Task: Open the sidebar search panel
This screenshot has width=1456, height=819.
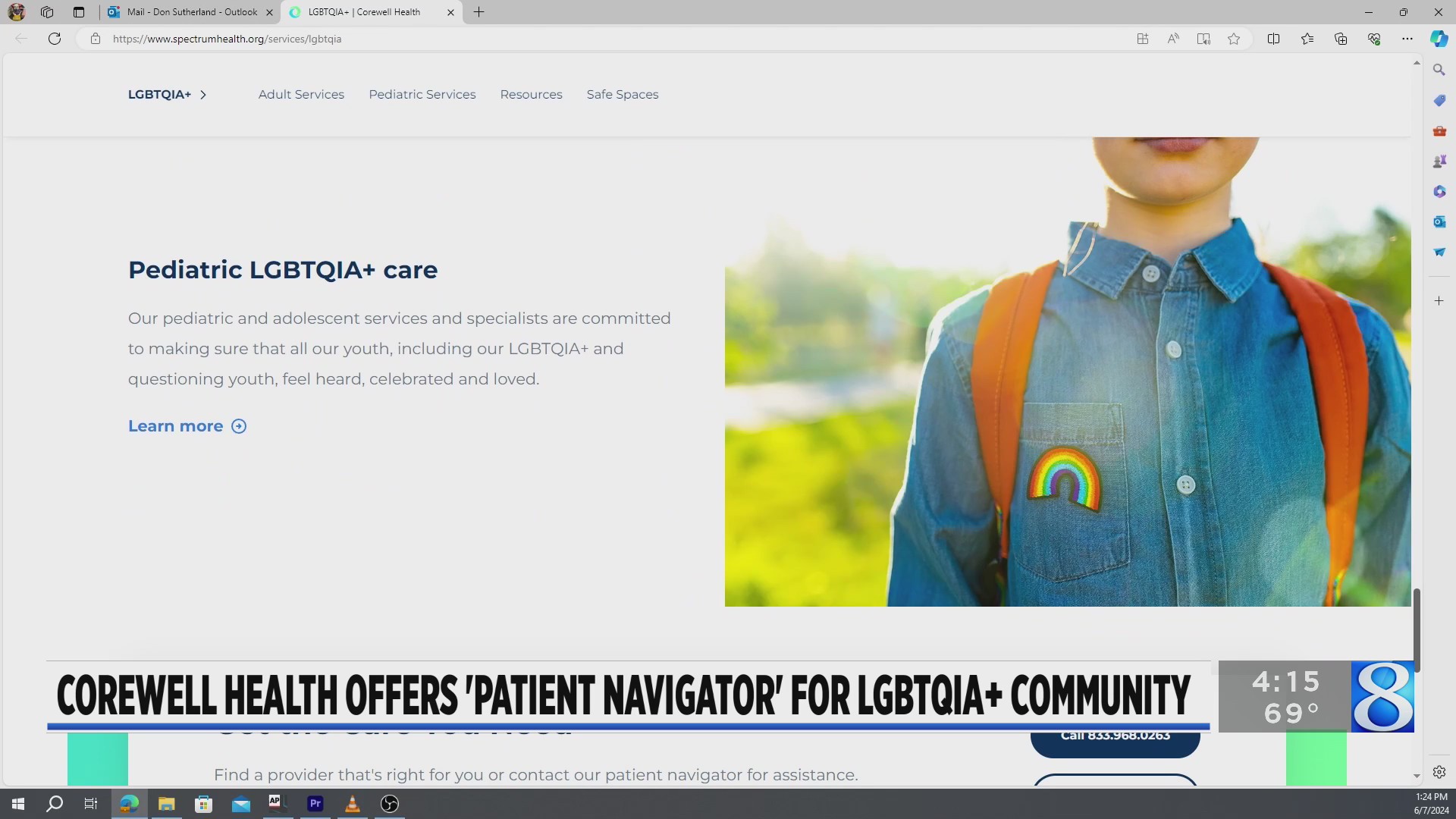Action: 1439,69
